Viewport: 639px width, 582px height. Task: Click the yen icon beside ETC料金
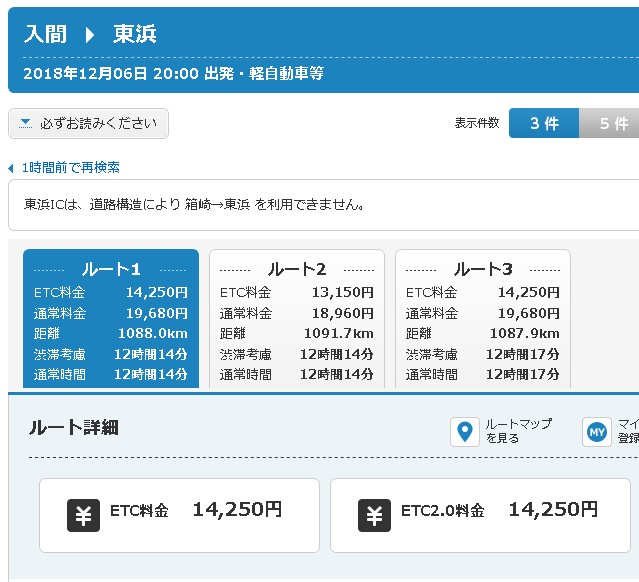coord(84,514)
